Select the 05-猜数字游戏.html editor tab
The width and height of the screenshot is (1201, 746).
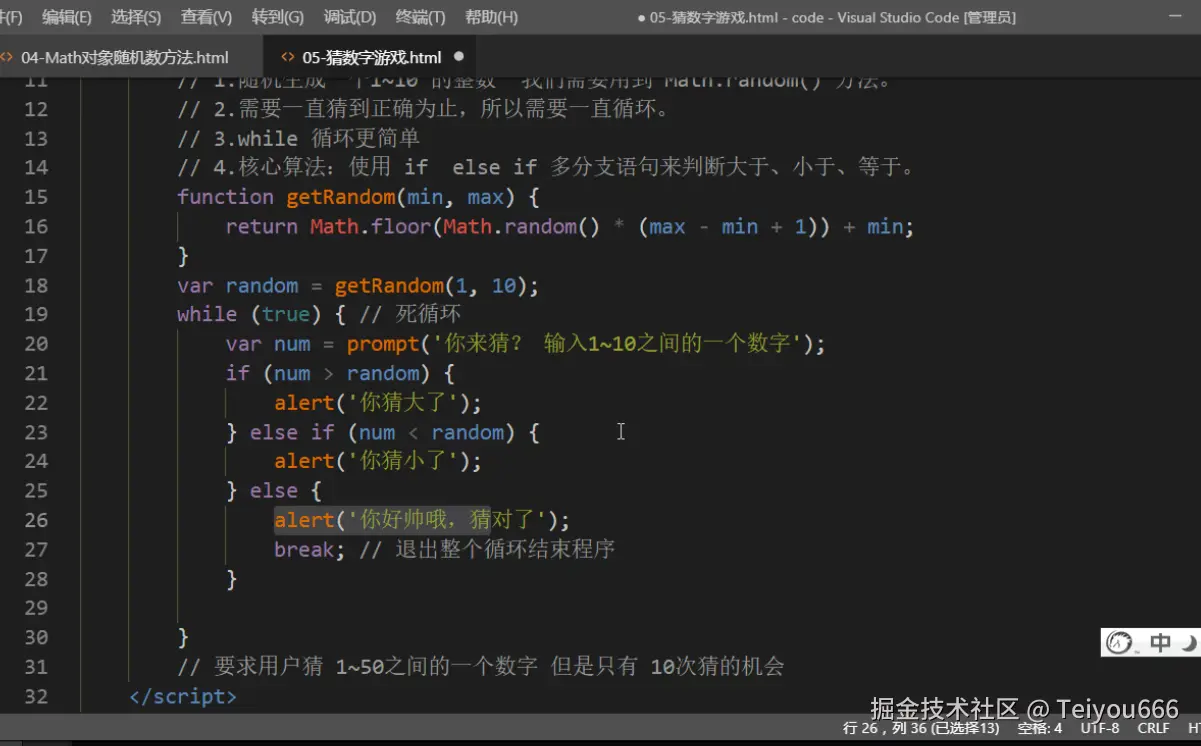point(372,57)
